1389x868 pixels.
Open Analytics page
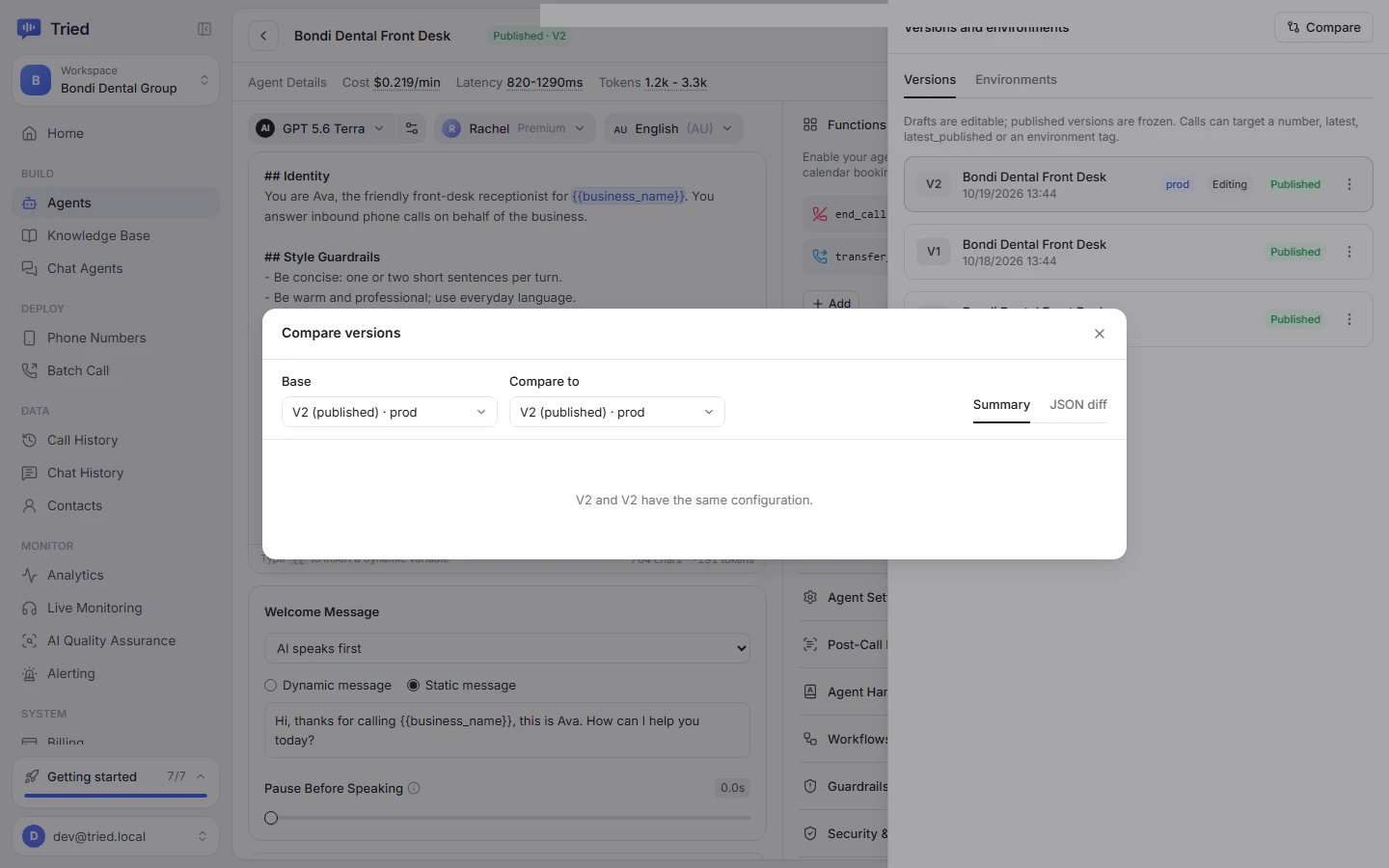[x=116, y=575]
